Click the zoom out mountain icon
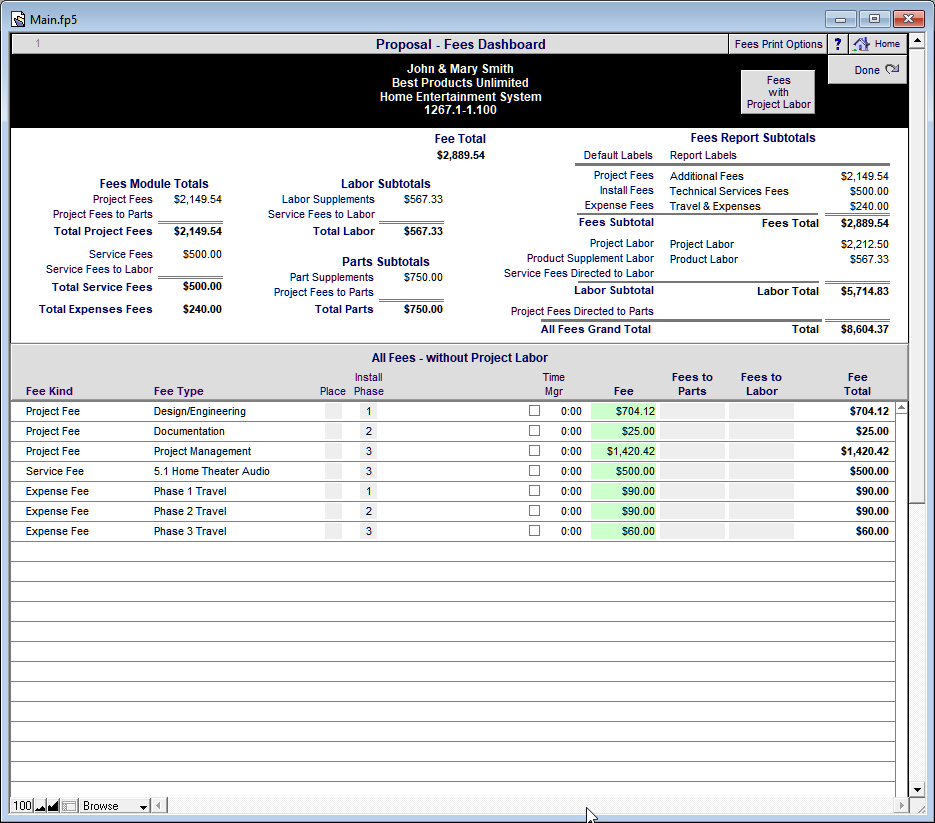 tap(41, 806)
